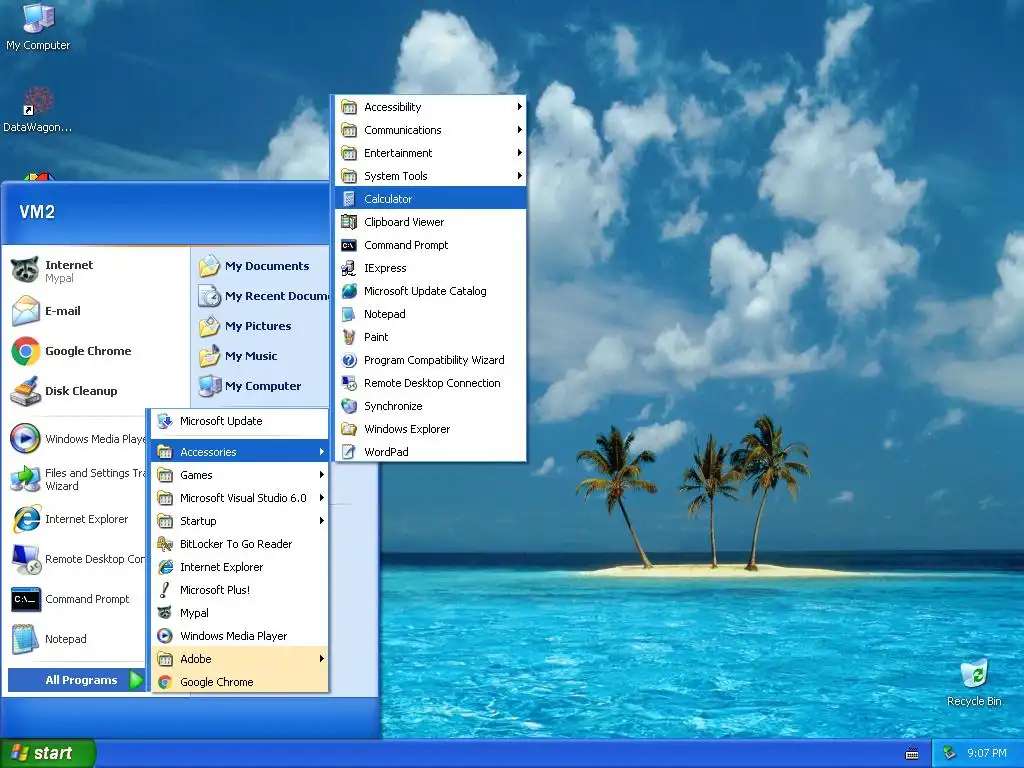Image resolution: width=1024 pixels, height=768 pixels.
Task: Click the Notepad icon in Accessories submenu
Action: (x=349, y=314)
